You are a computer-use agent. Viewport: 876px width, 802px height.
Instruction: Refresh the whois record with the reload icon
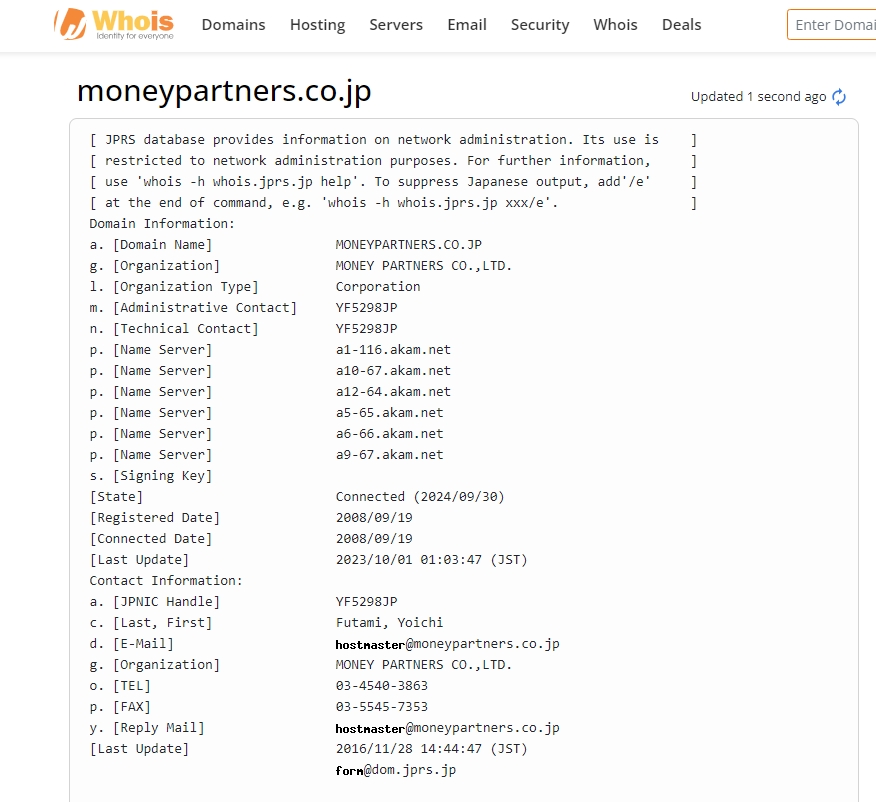pyautogui.click(x=839, y=97)
